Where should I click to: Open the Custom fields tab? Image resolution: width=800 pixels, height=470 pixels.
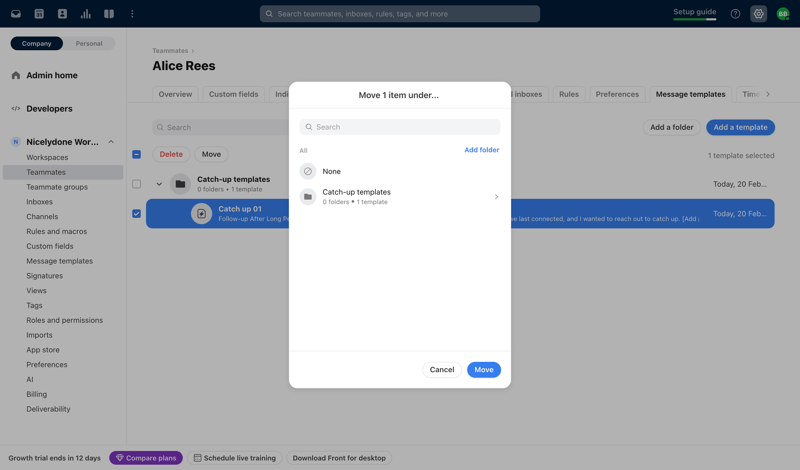point(234,94)
